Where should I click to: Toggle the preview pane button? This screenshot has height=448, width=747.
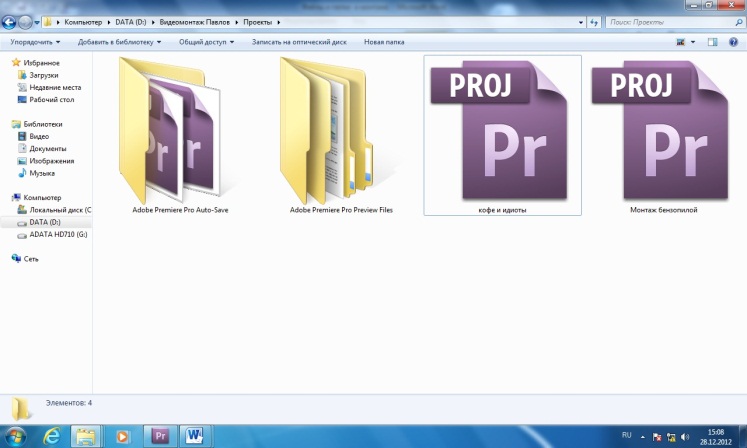pos(713,42)
